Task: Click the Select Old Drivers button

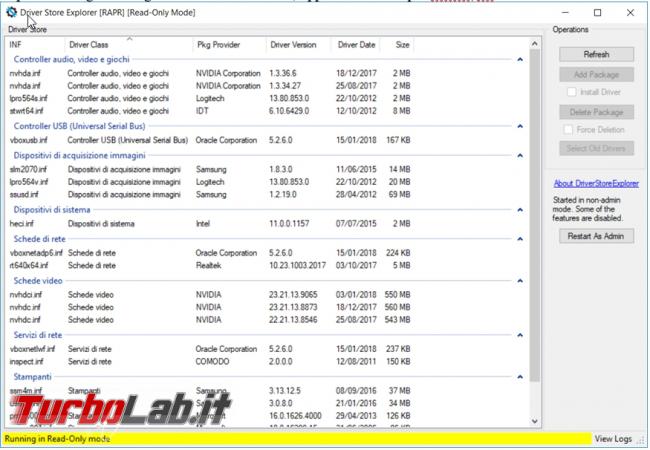Action: coord(596,148)
